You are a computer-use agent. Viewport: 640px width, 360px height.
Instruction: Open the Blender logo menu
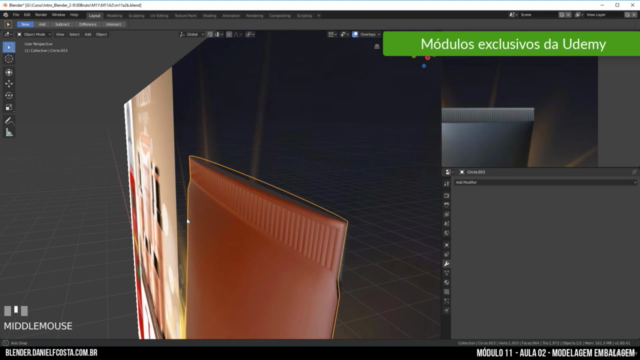click(6, 15)
